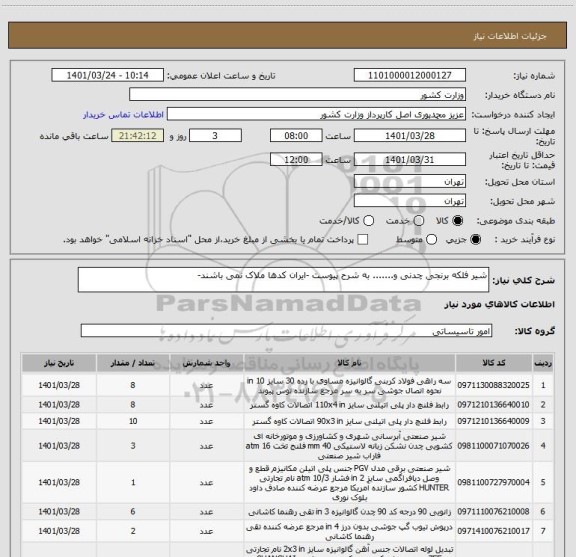The width and height of the screenshot is (576, 557).
Task: Select the کالا radio button
Action: coord(458,220)
